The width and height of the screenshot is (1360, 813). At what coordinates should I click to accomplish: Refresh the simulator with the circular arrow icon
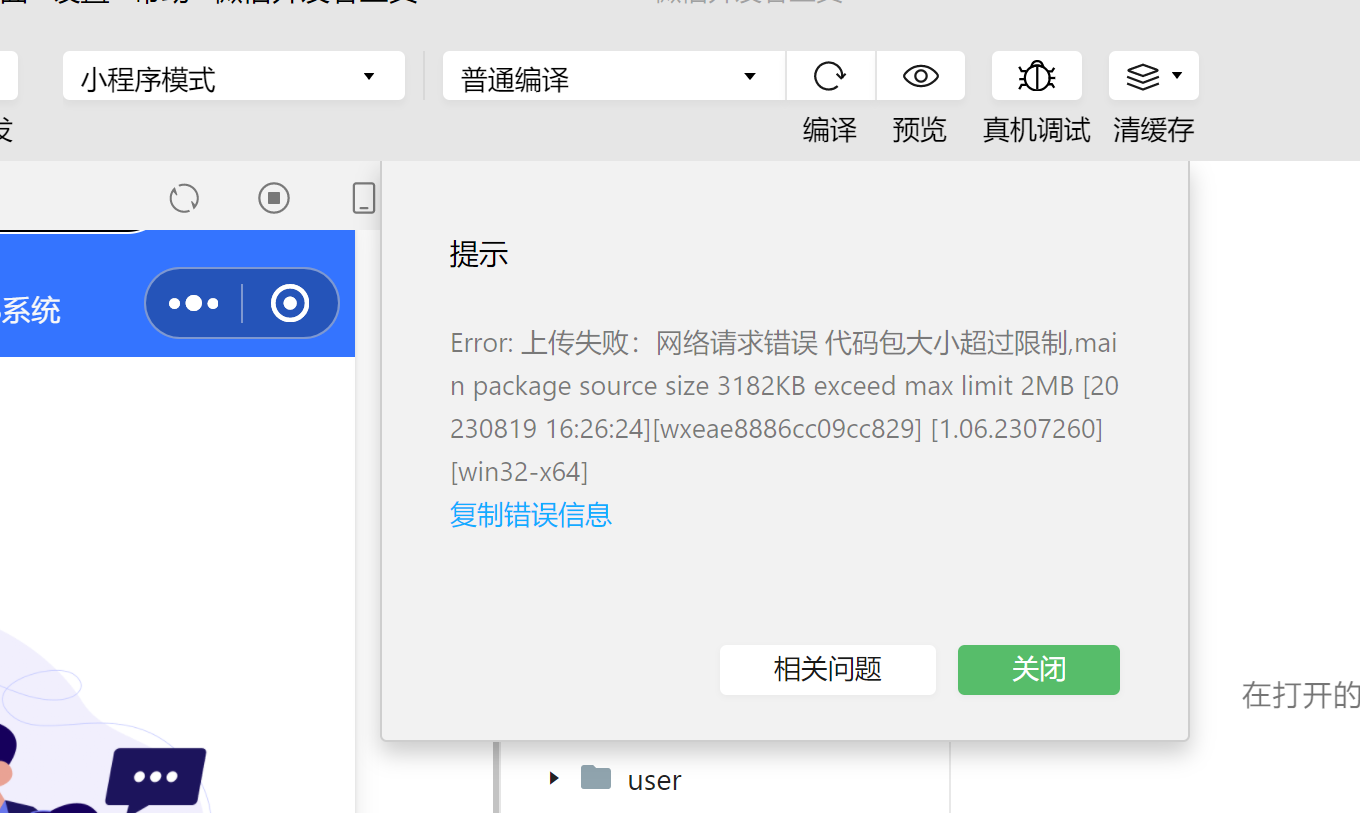pyautogui.click(x=183, y=198)
